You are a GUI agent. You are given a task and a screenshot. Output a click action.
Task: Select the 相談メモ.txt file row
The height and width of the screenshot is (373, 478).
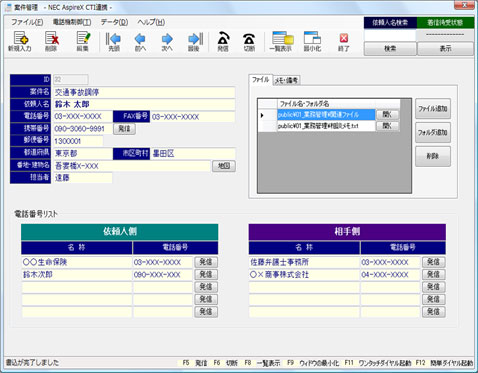326,126
